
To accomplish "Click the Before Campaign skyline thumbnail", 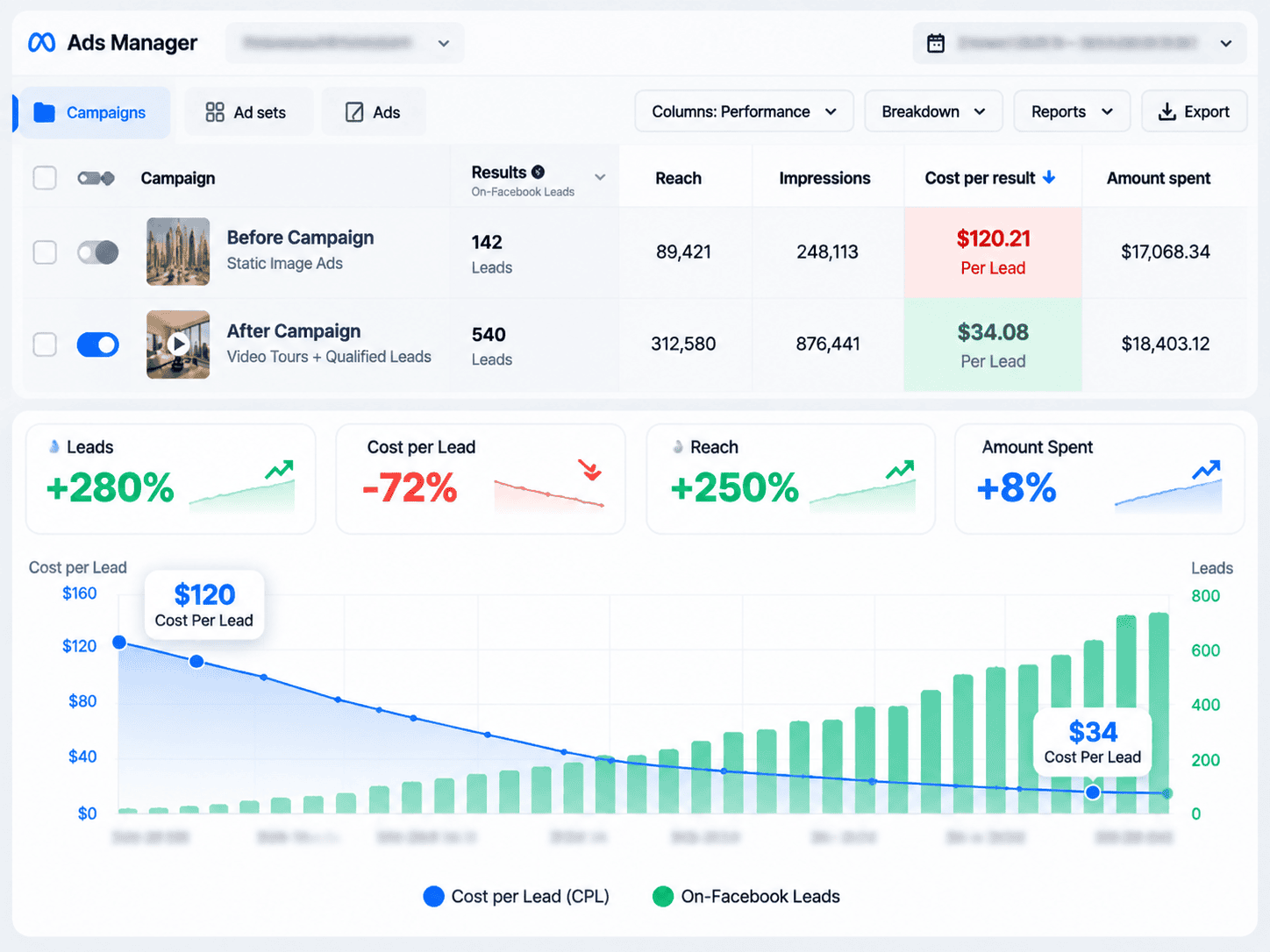I will click(x=178, y=252).
